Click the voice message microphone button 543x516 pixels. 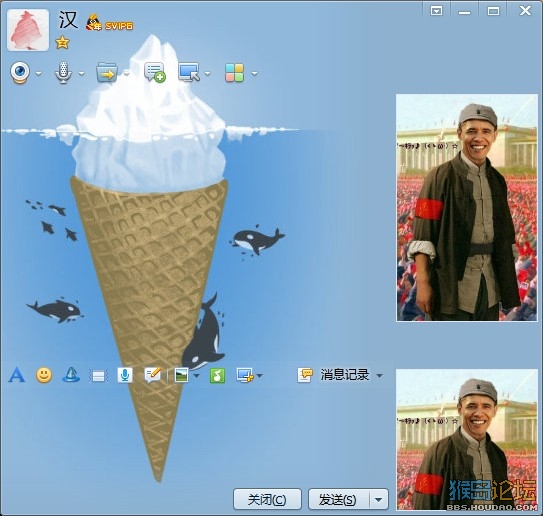pyautogui.click(x=125, y=375)
